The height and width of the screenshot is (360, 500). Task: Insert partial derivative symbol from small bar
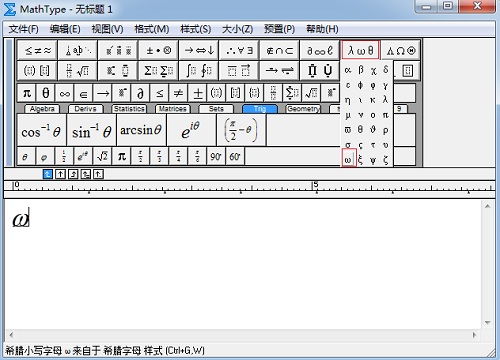[141, 93]
